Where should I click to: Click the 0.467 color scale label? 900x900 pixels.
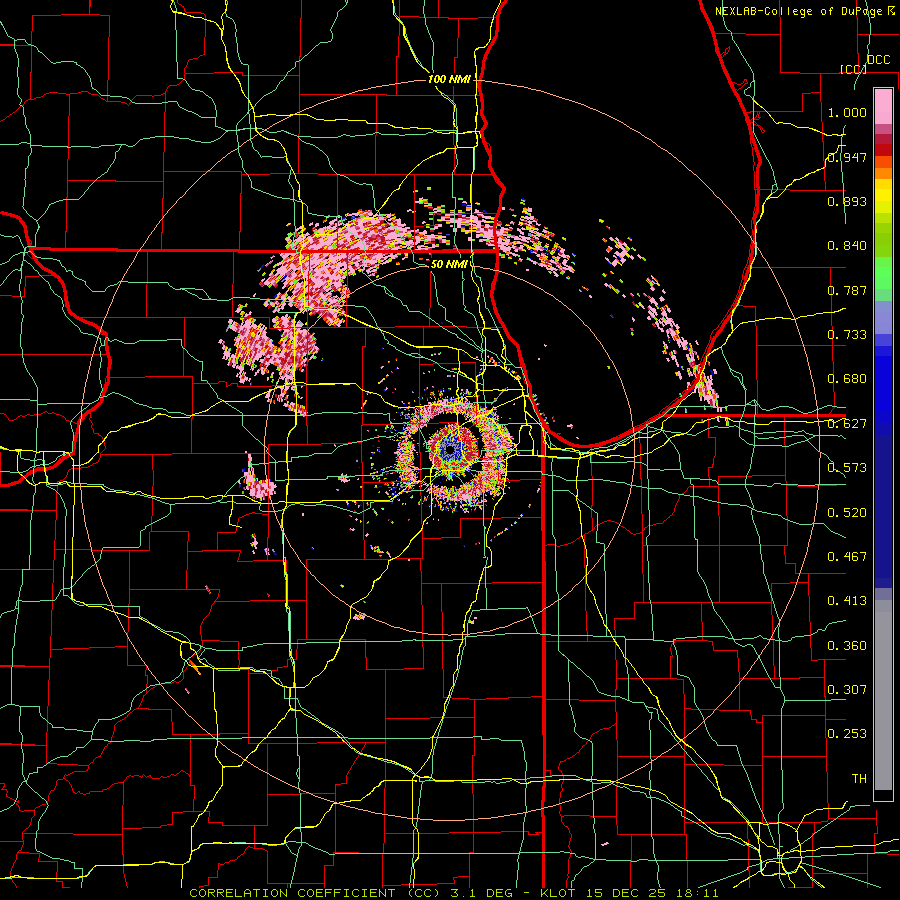847,557
